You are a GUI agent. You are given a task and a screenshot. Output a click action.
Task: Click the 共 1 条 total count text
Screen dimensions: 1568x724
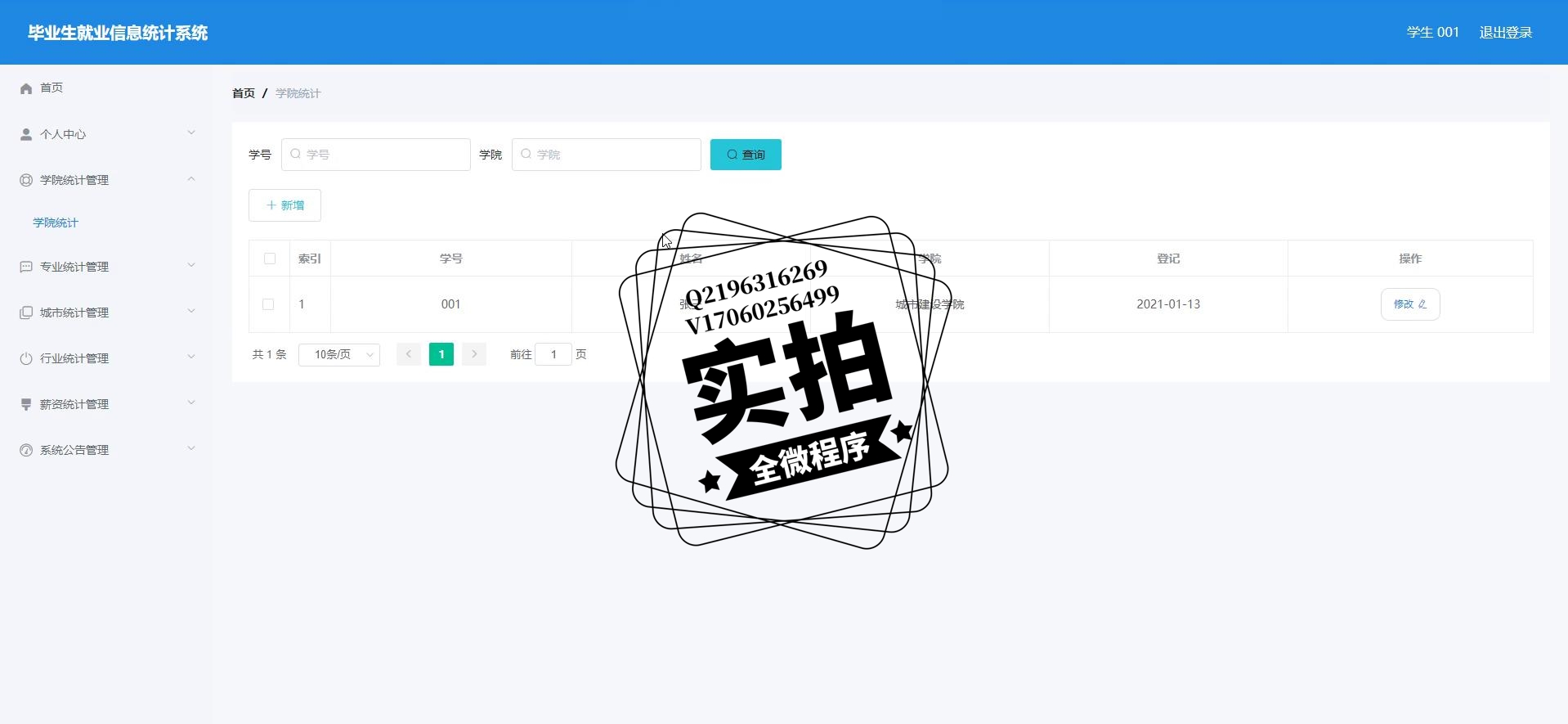click(x=269, y=354)
